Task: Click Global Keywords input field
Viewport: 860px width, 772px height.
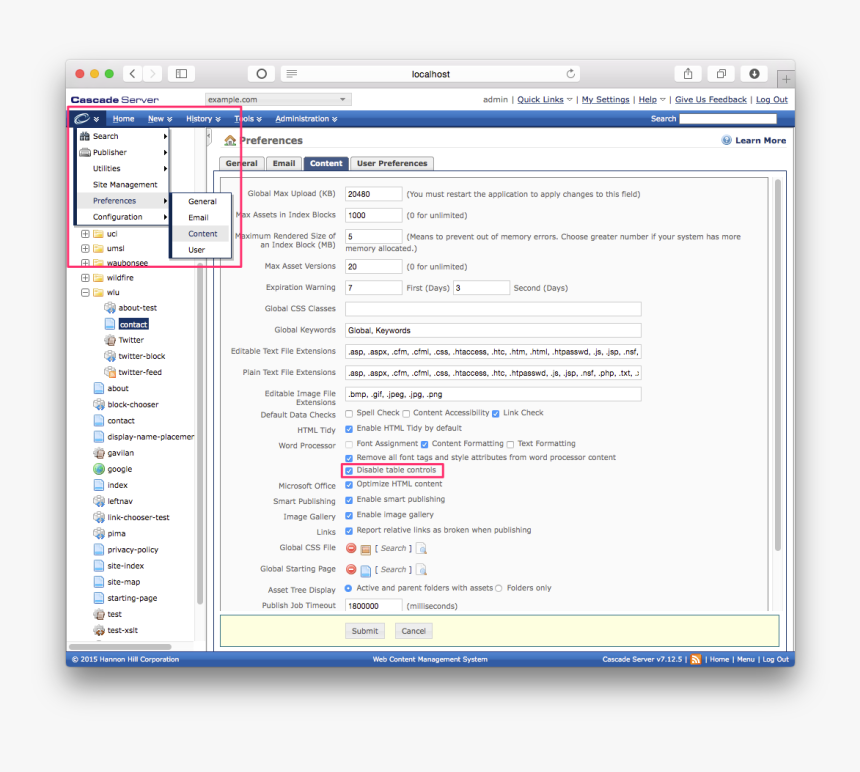Action: point(493,330)
